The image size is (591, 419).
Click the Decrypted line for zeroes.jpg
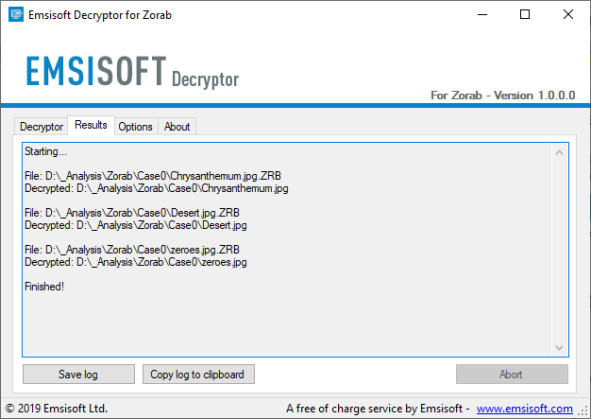(x=136, y=262)
